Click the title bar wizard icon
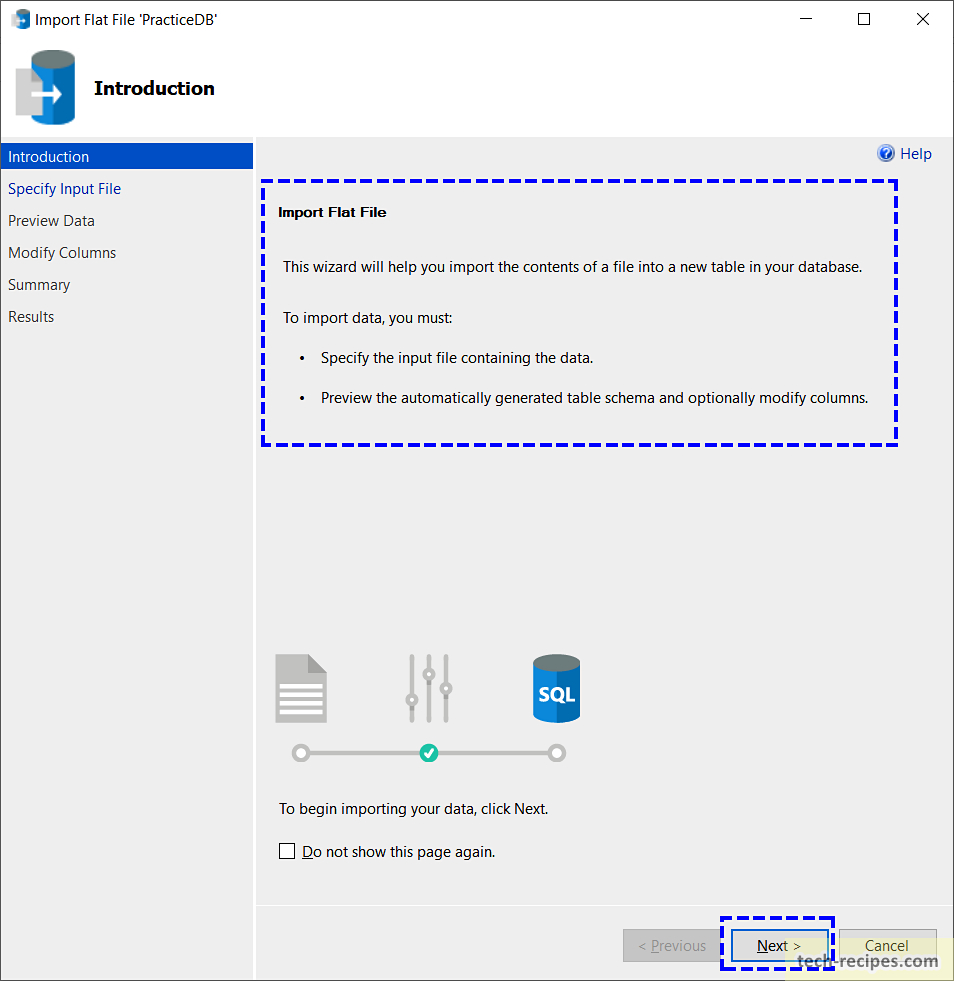The width and height of the screenshot is (954, 981). pos(20,19)
